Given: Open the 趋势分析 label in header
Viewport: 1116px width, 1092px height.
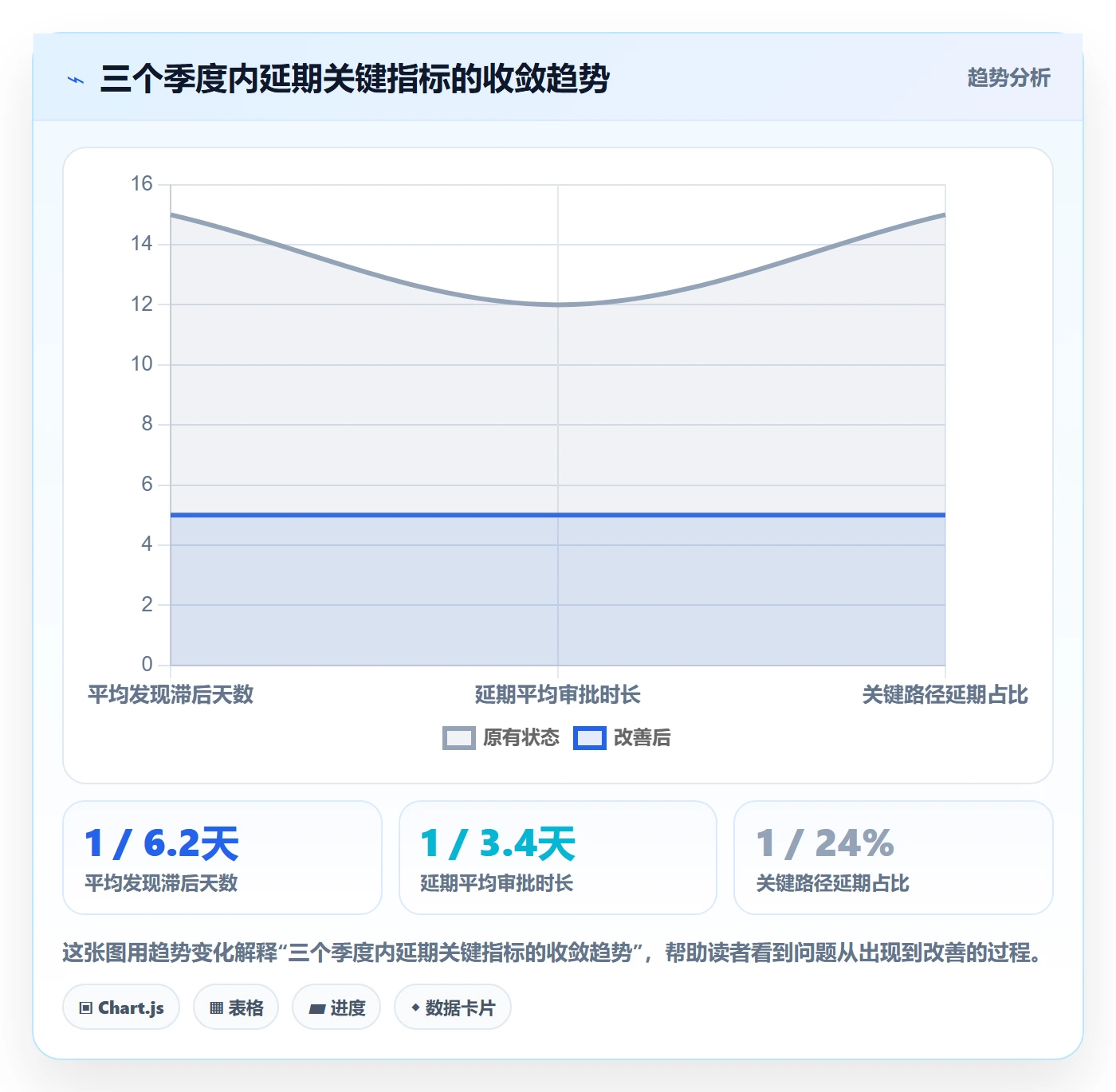Looking at the screenshot, I should click(x=1008, y=78).
